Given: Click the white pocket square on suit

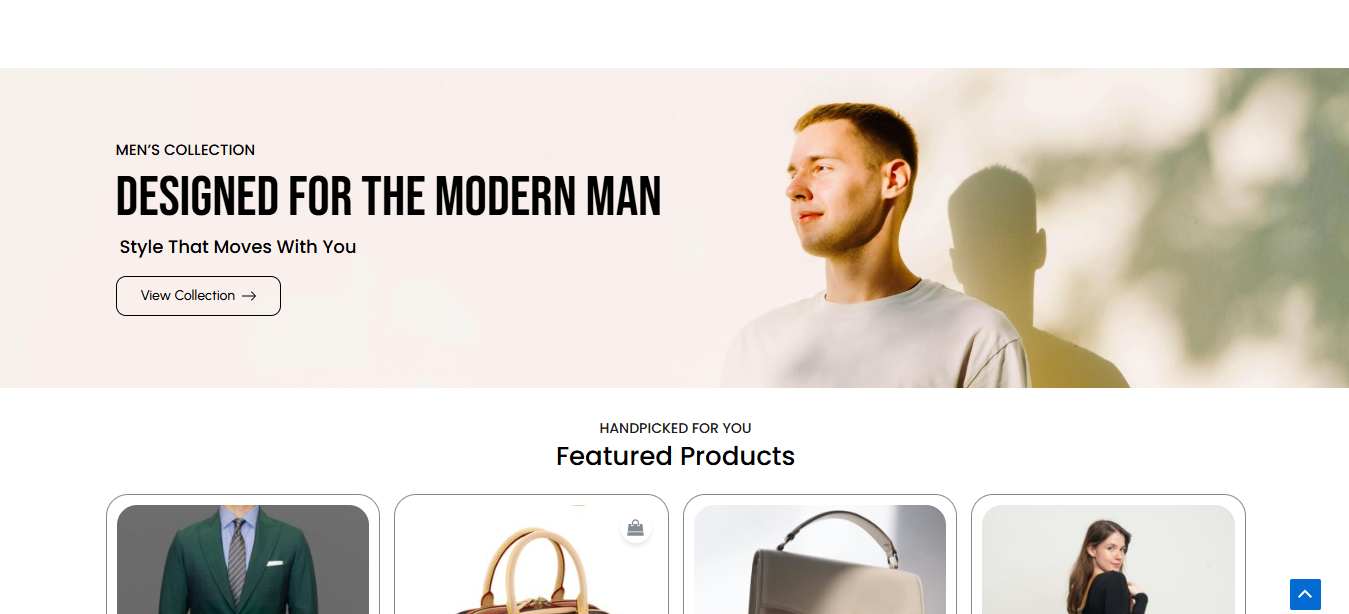Looking at the screenshot, I should click(275, 563).
